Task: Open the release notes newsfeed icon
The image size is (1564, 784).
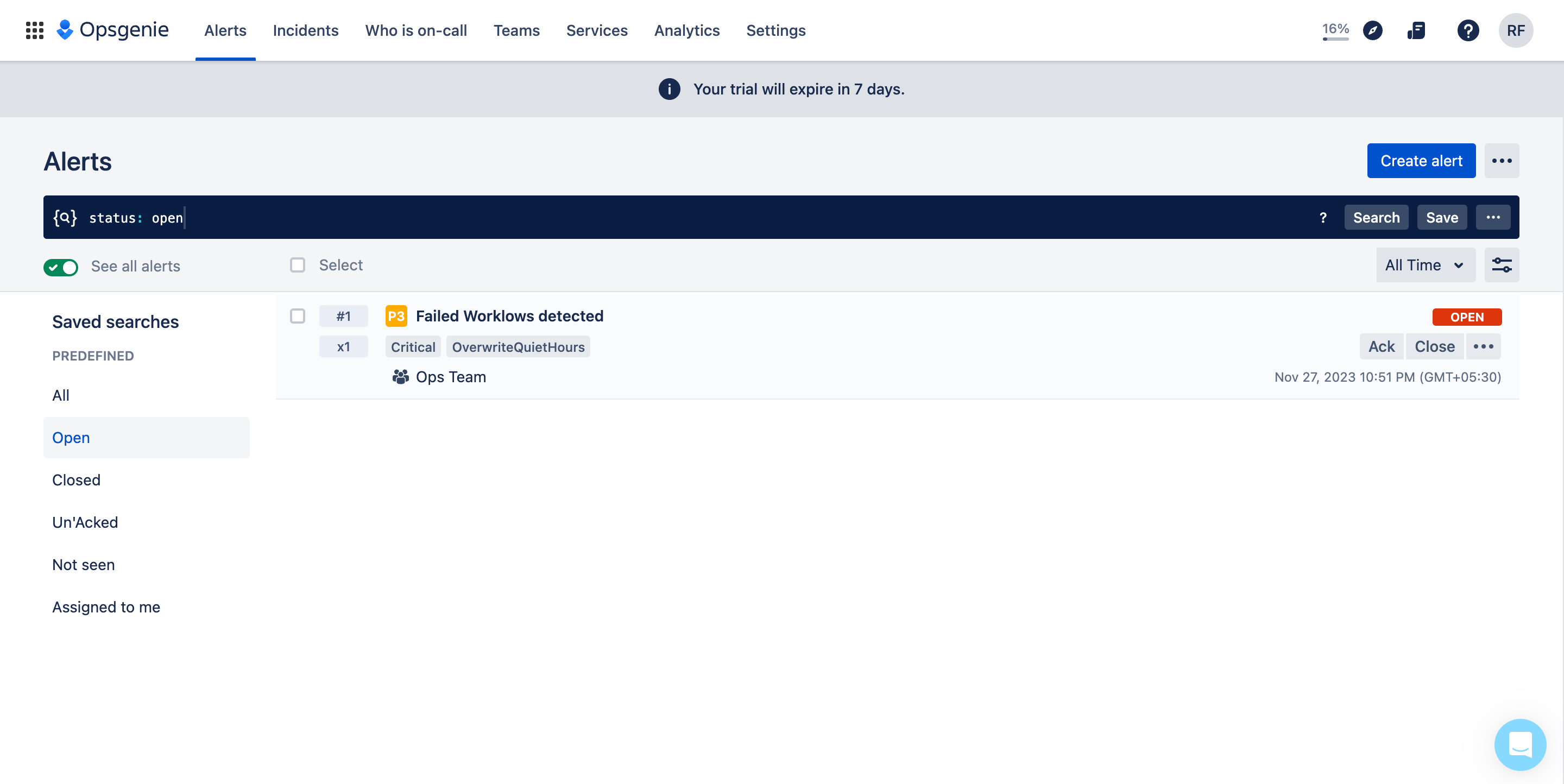Action: click(x=1416, y=30)
